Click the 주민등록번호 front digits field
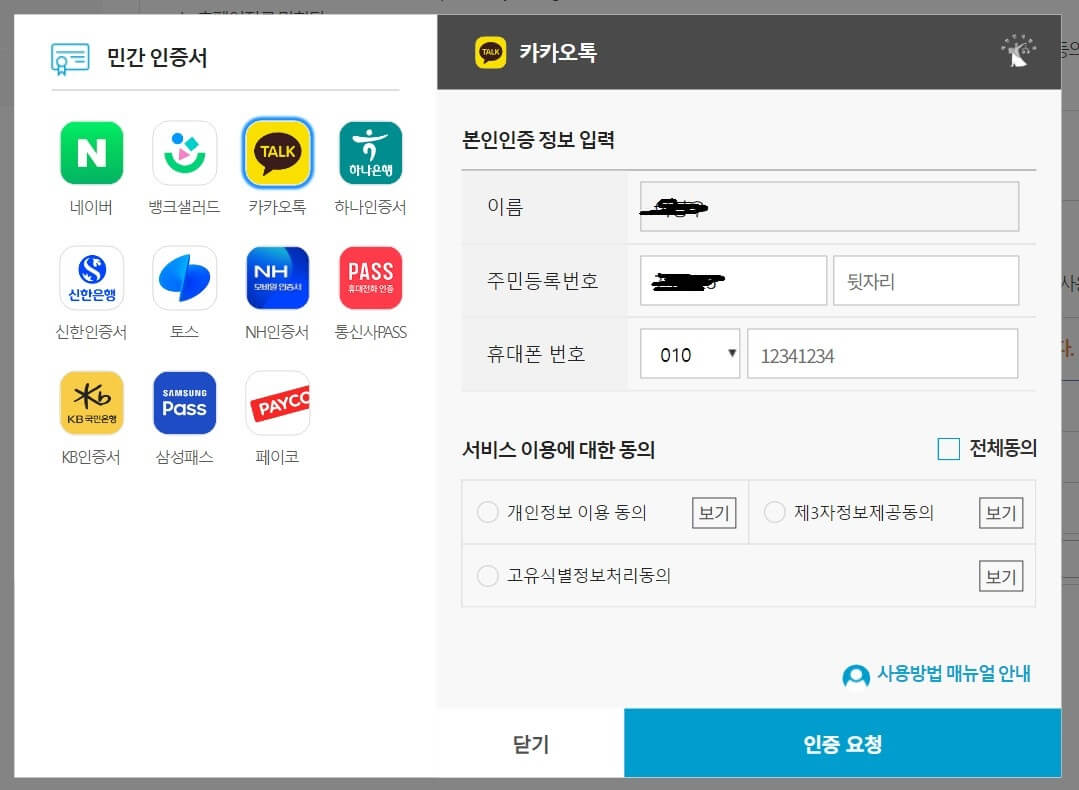This screenshot has height=790, width=1079. pyautogui.click(x=733, y=280)
